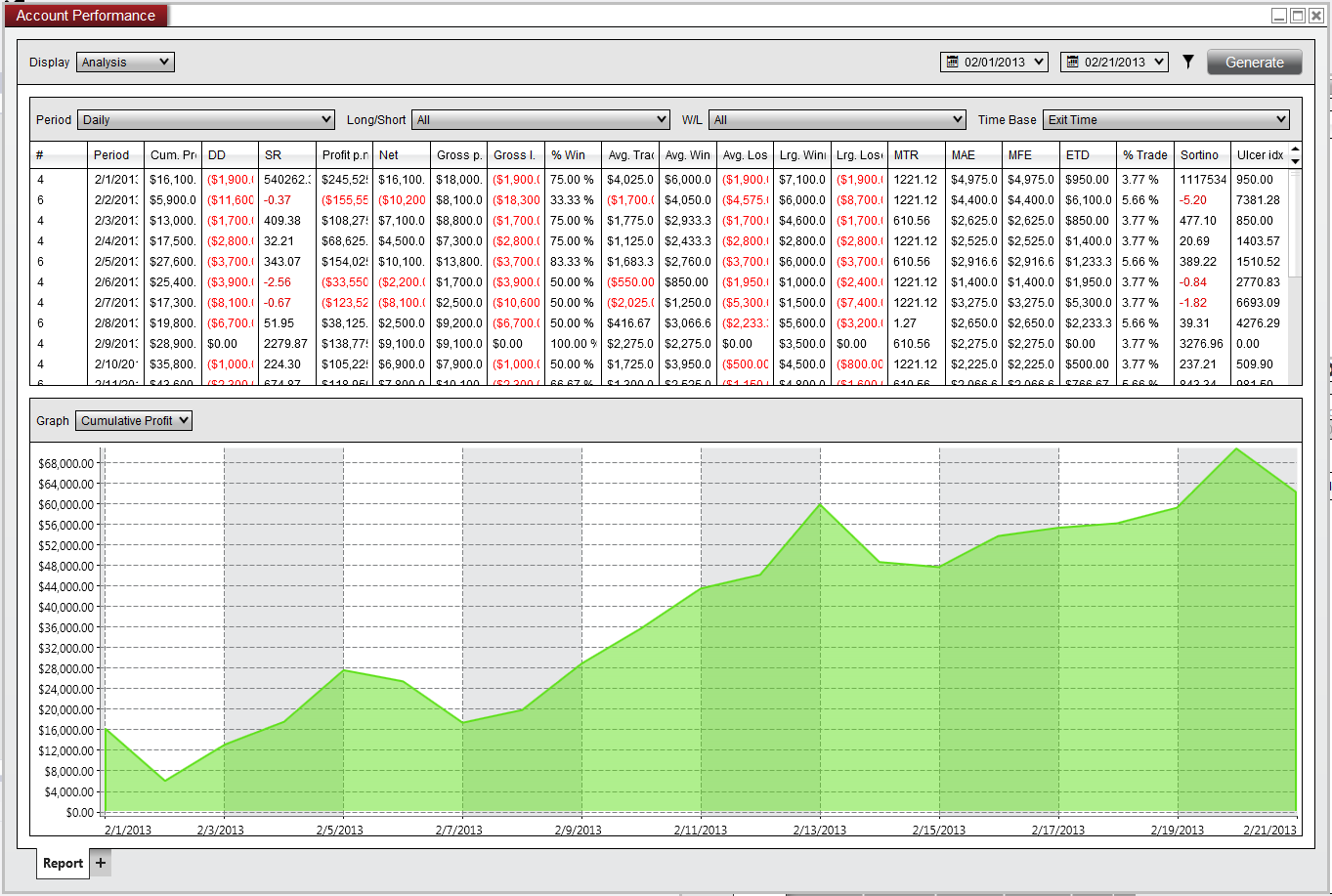Click the % Trade column header
Viewport: 1332px width, 896px height.
pyautogui.click(x=1144, y=154)
